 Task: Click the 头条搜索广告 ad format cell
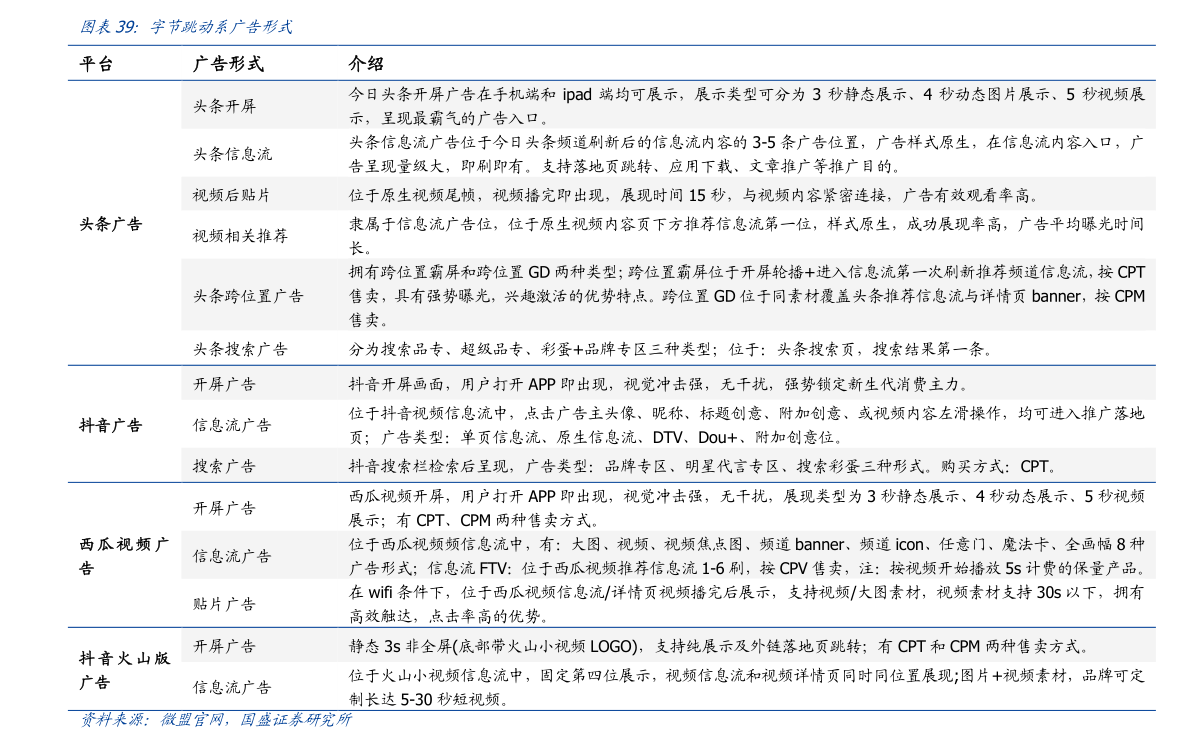[240, 349]
